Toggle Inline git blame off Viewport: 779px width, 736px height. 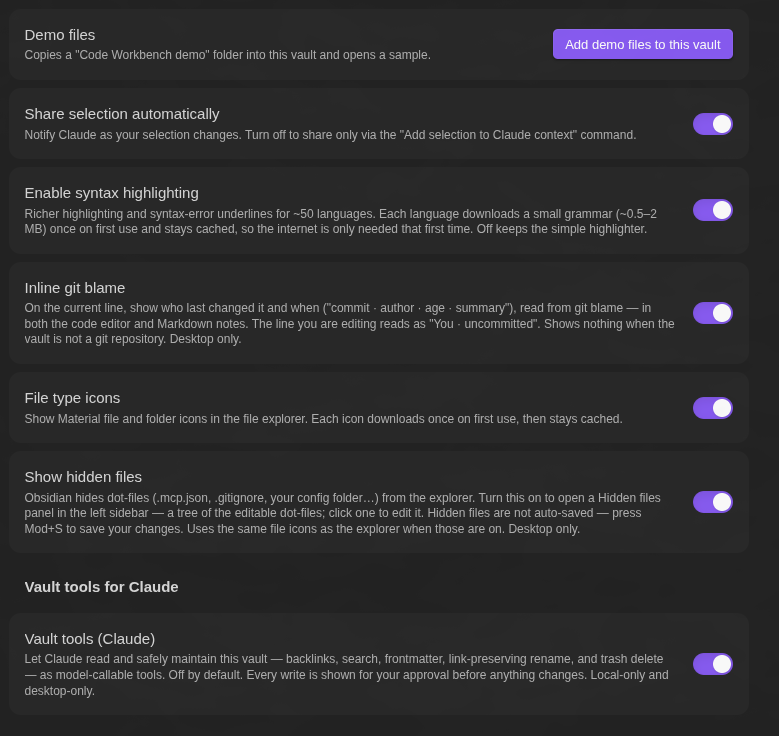coord(712,313)
